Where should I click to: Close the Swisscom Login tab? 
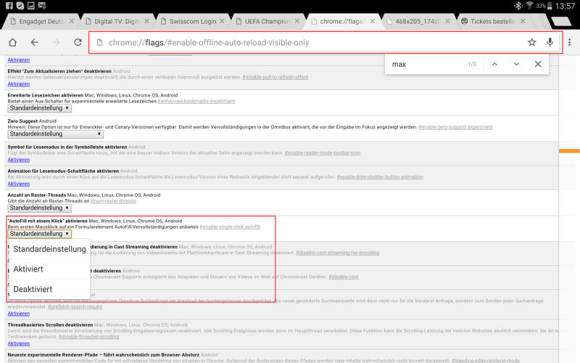pyautogui.click(x=222, y=21)
